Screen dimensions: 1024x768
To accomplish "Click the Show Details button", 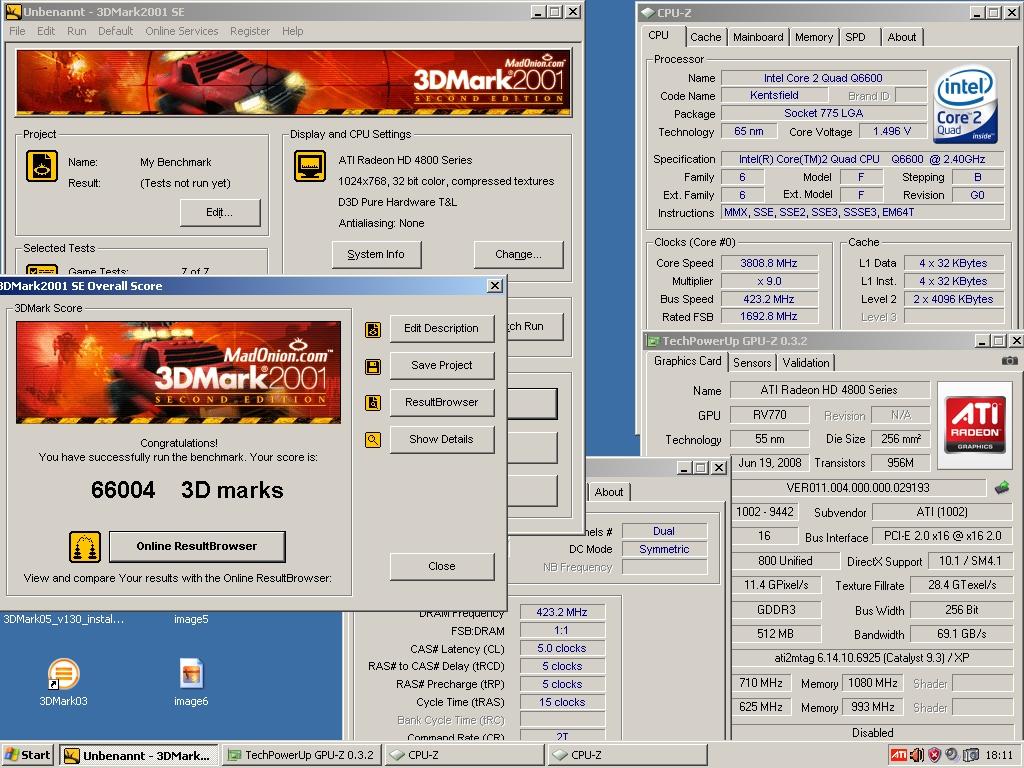I will (441, 440).
